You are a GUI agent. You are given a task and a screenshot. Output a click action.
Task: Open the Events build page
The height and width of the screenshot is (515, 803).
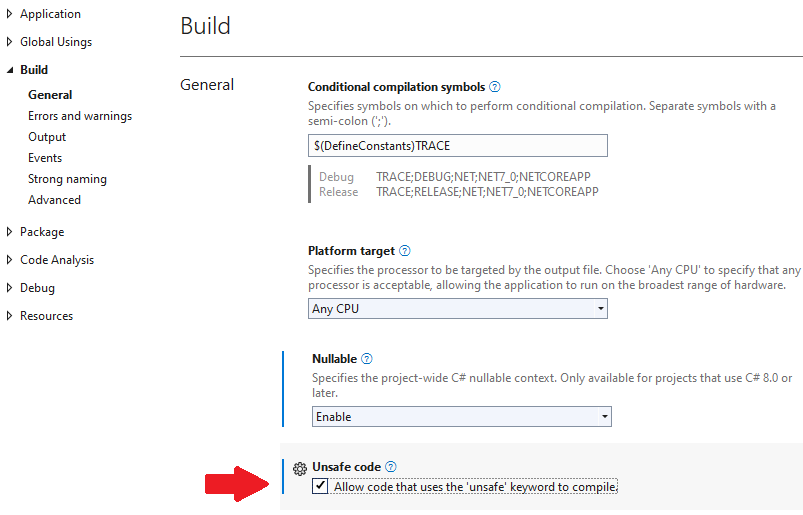(45, 158)
